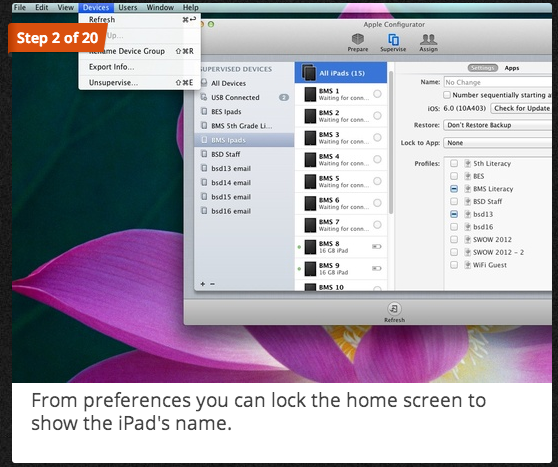Toggle the BMS Literacy profile checkbox
This screenshot has height=467, width=558.
coord(454,189)
